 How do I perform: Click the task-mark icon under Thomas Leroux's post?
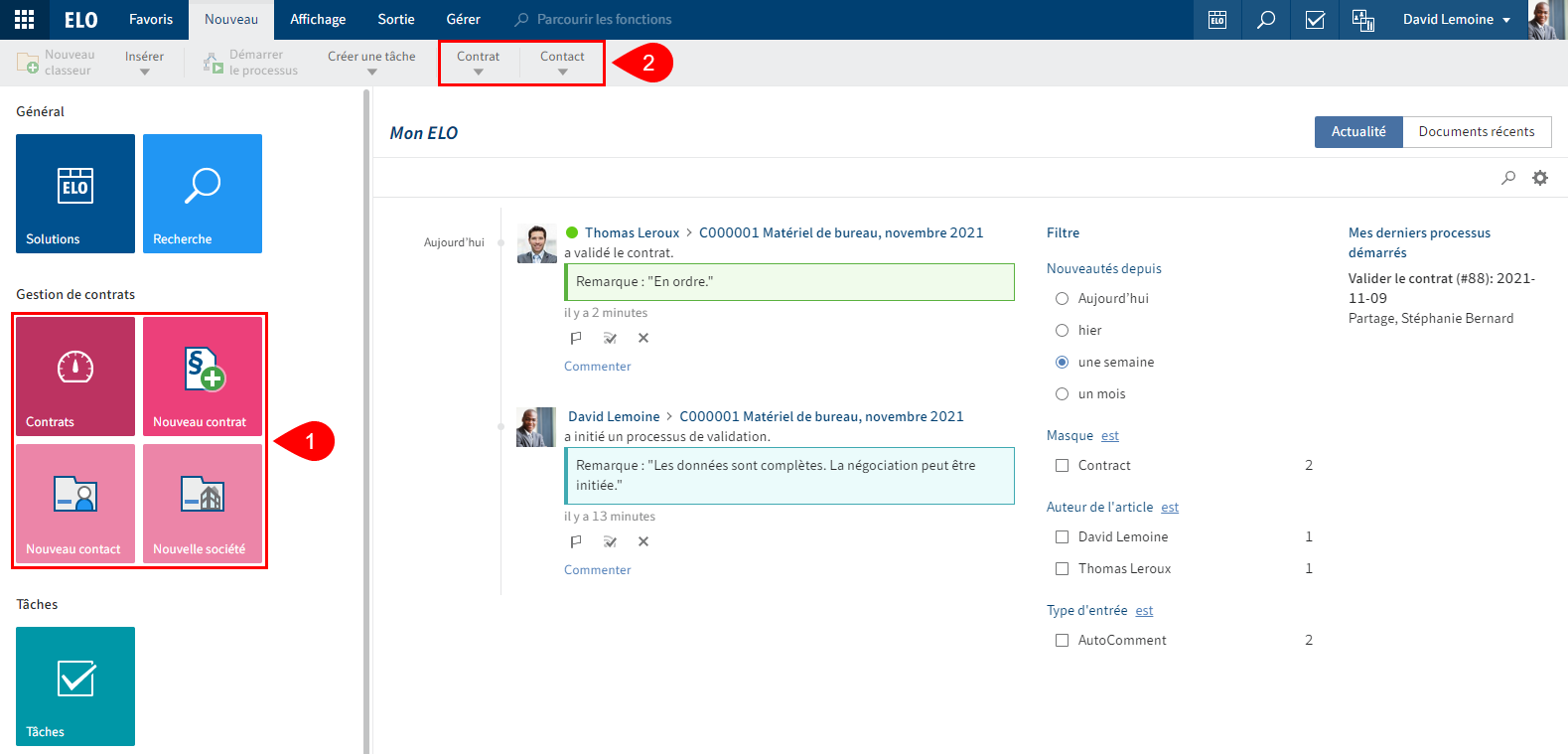tap(610, 338)
